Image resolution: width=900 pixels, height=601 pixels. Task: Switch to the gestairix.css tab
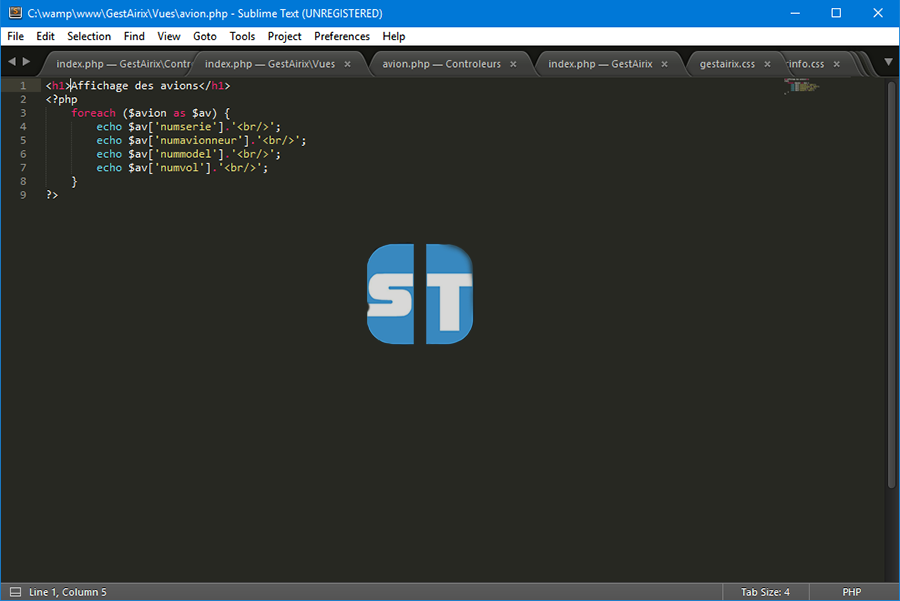pyautogui.click(x=727, y=64)
